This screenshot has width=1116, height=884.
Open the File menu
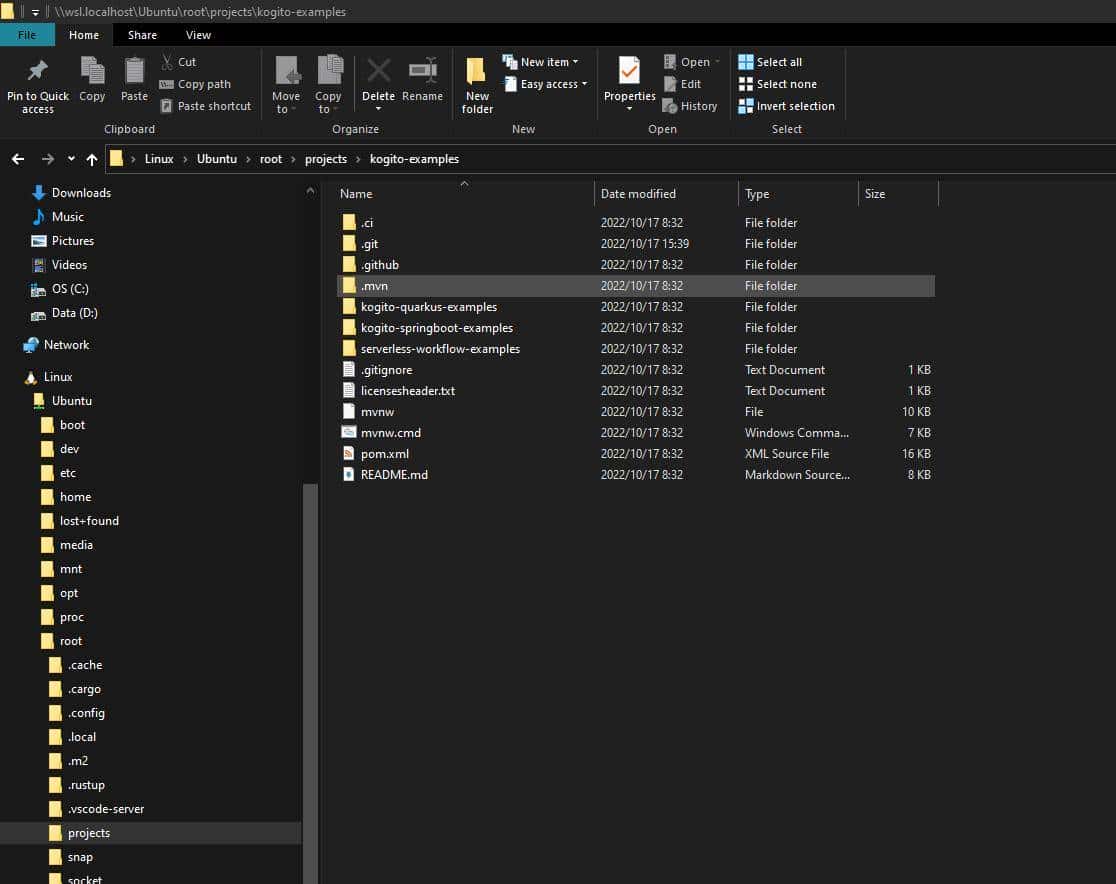point(27,34)
